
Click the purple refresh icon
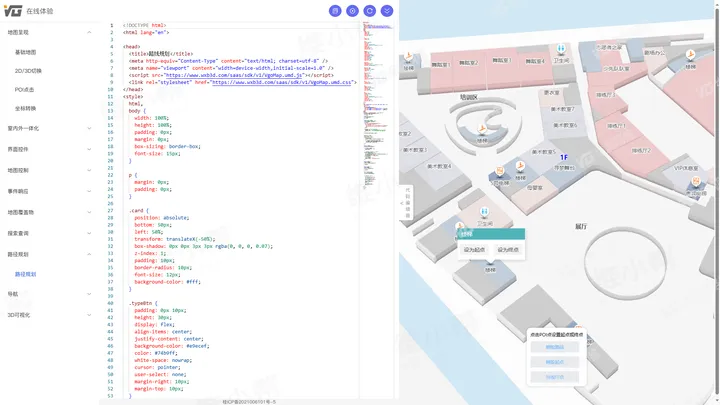[x=370, y=11]
